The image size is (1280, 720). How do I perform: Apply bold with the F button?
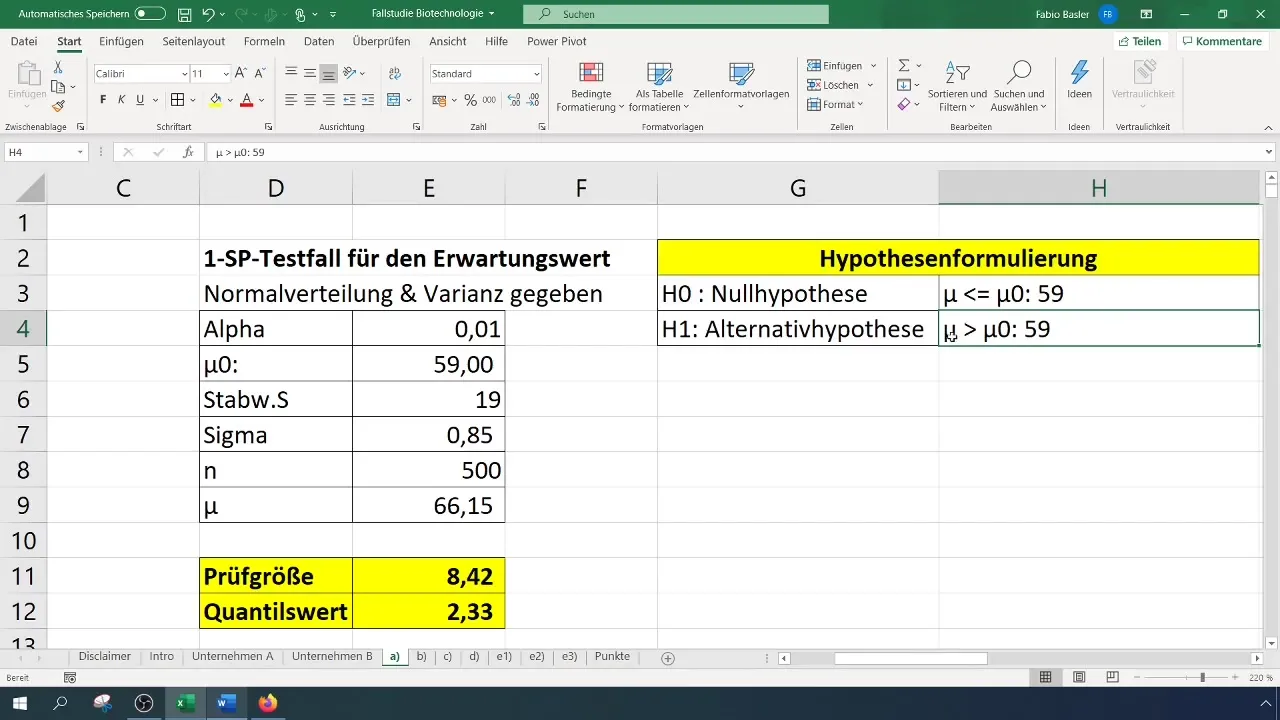[103, 100]
